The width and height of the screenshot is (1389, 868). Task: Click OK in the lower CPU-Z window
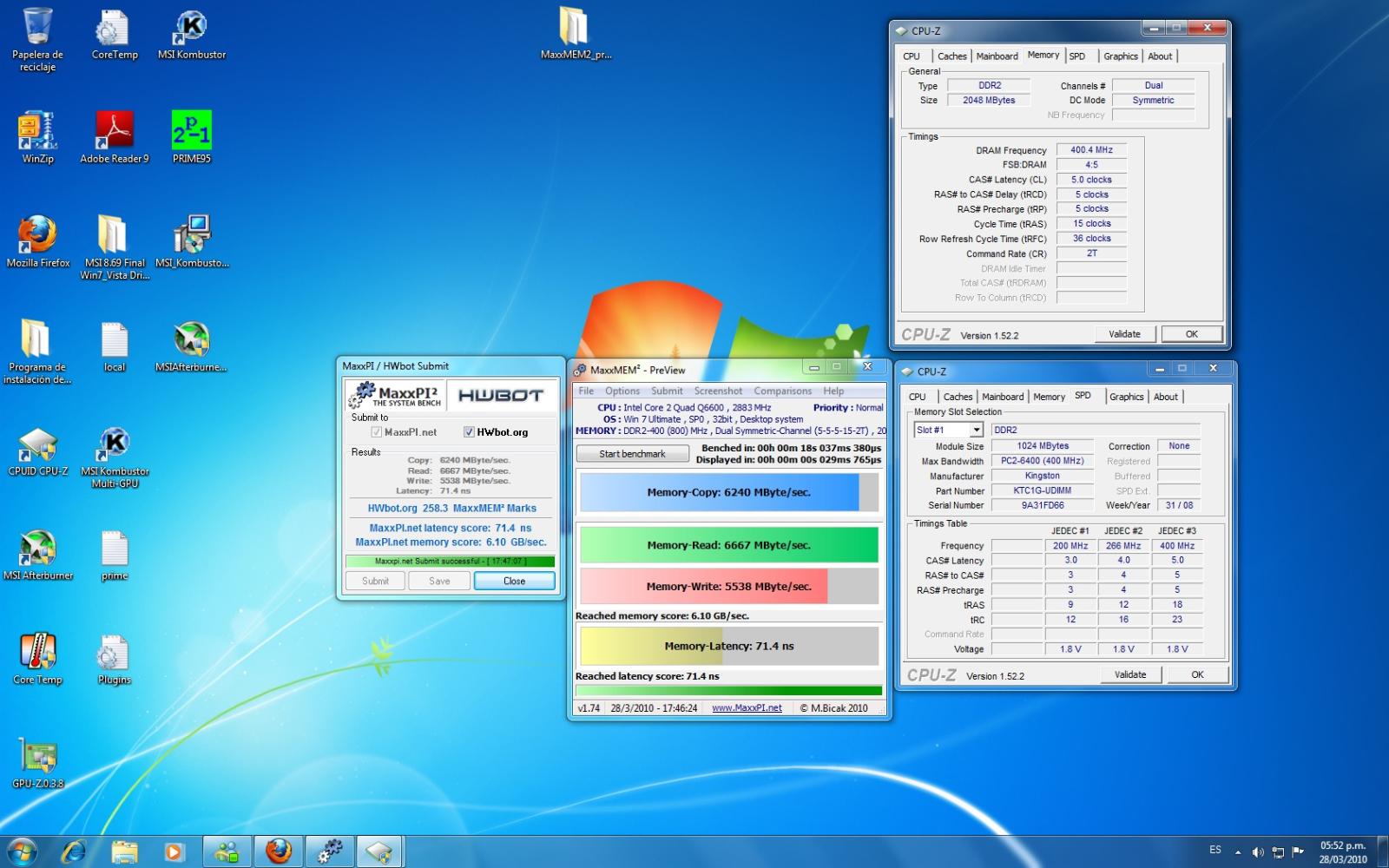click(x=1197, y=674)
